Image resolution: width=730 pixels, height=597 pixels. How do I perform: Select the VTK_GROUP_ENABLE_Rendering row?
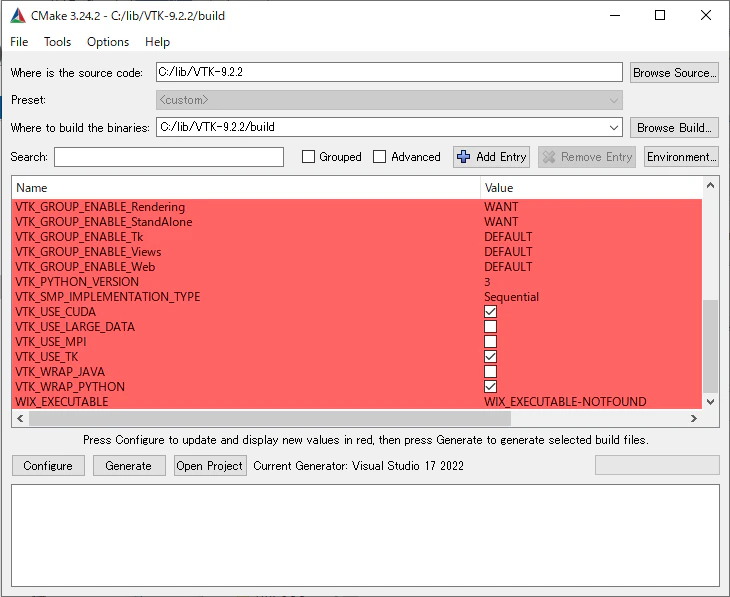tap(357, 207)
